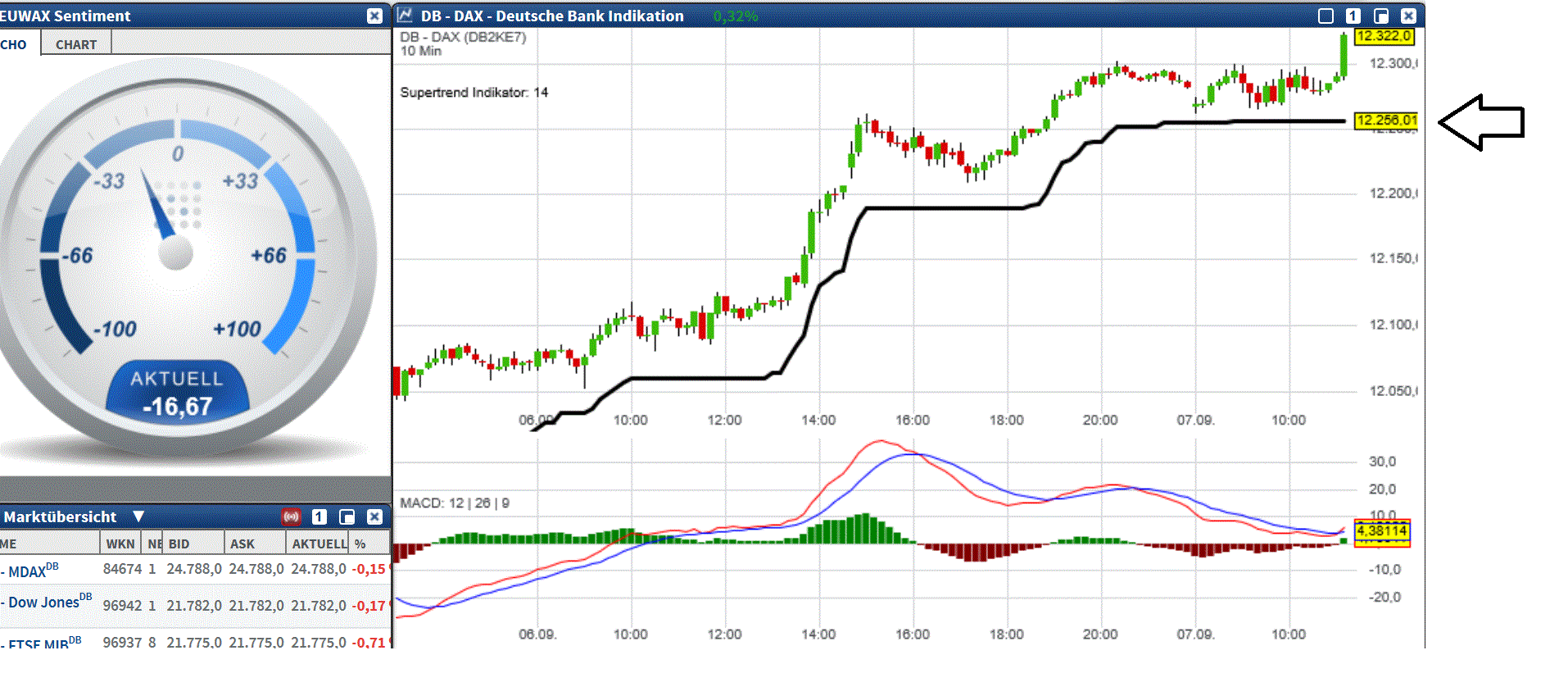Open the Marktübersicht dropdown arrow

click(x=138, y=516)
